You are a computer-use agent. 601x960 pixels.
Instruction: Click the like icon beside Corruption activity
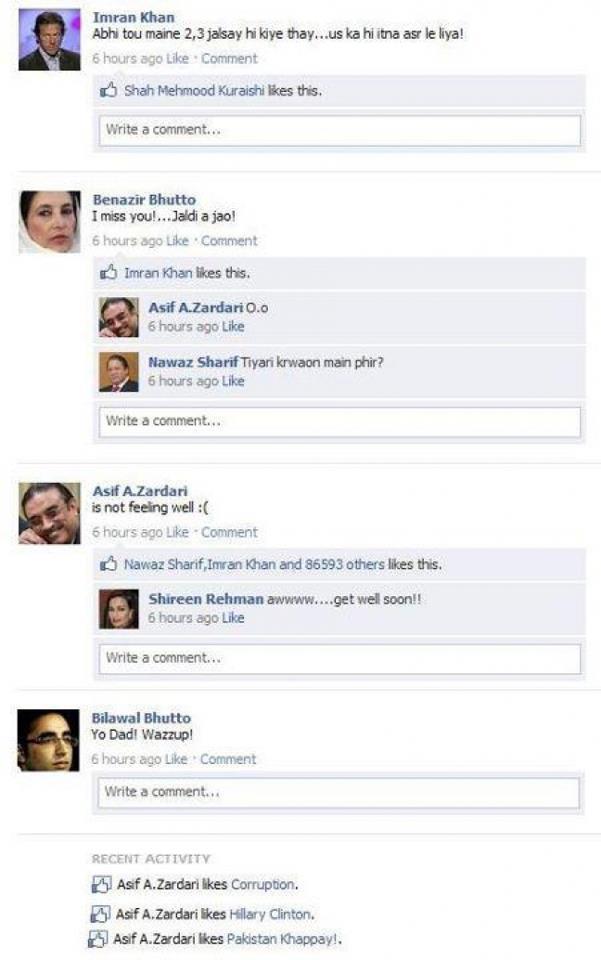[100, 884]
